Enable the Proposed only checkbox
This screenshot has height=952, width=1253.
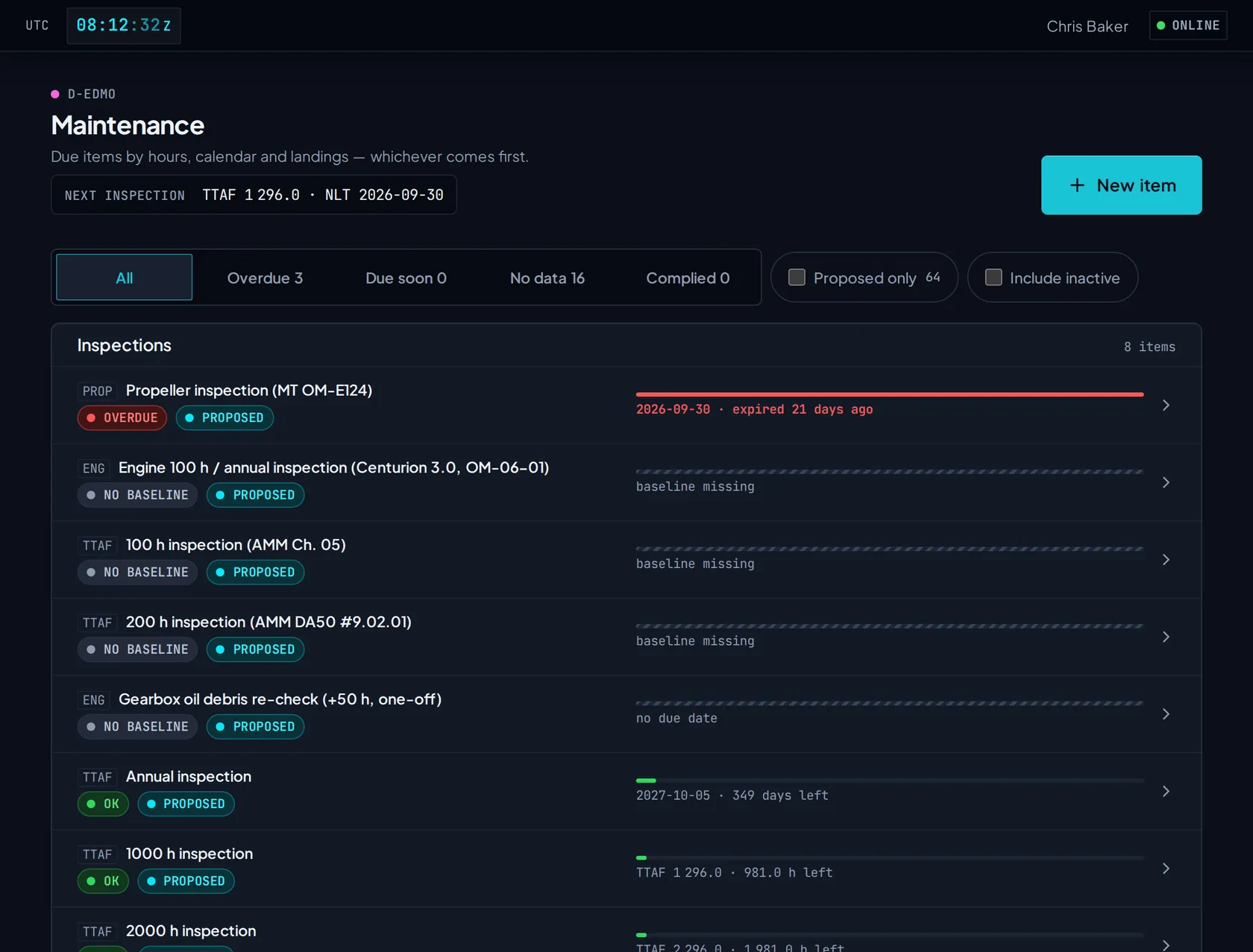797,277
